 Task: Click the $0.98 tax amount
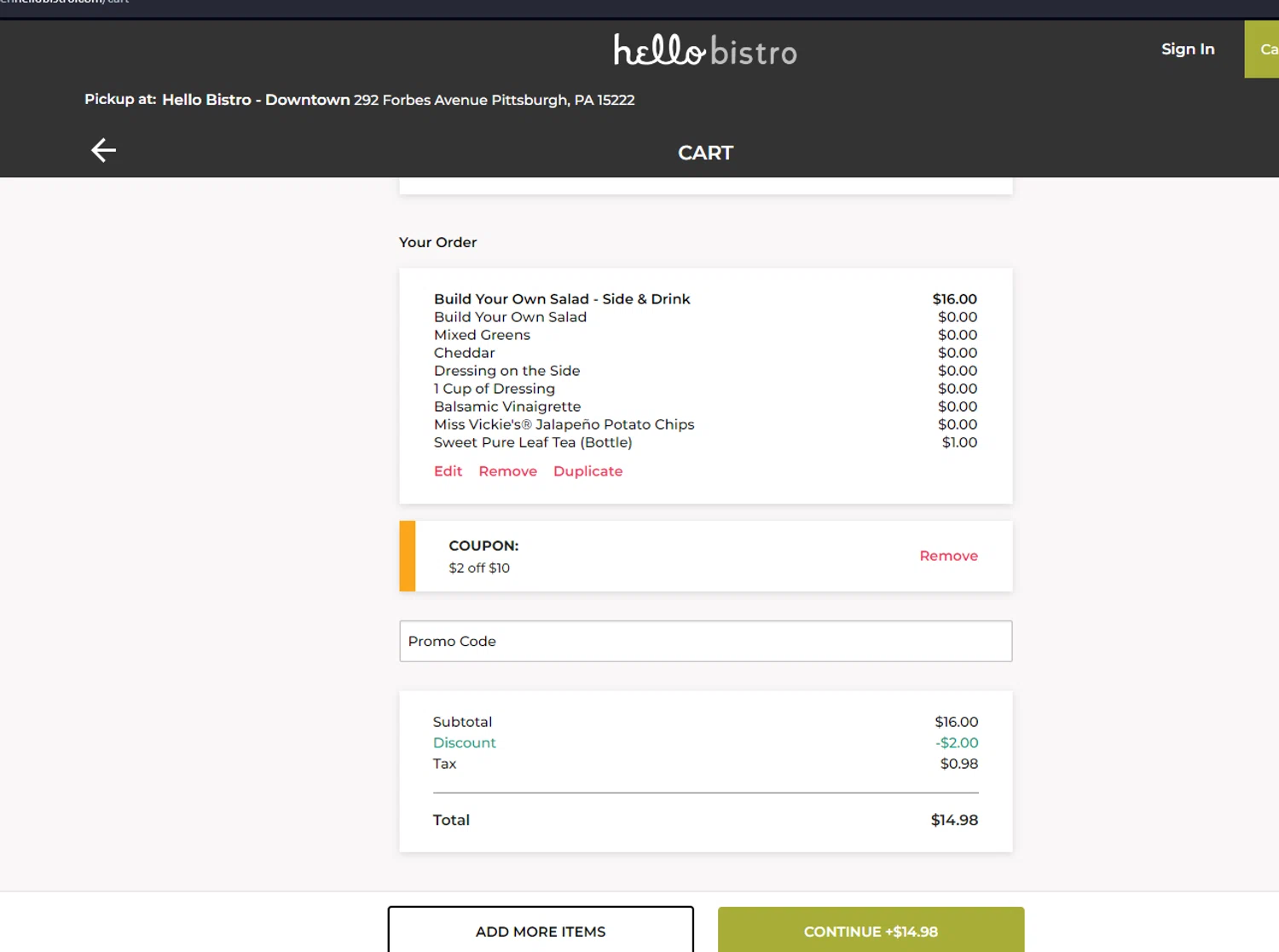pyautogui.click(x=958, y=764)
